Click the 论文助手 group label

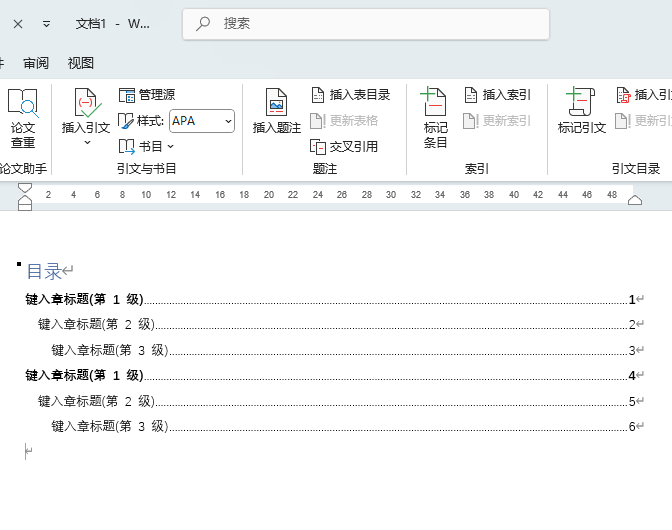23,169
